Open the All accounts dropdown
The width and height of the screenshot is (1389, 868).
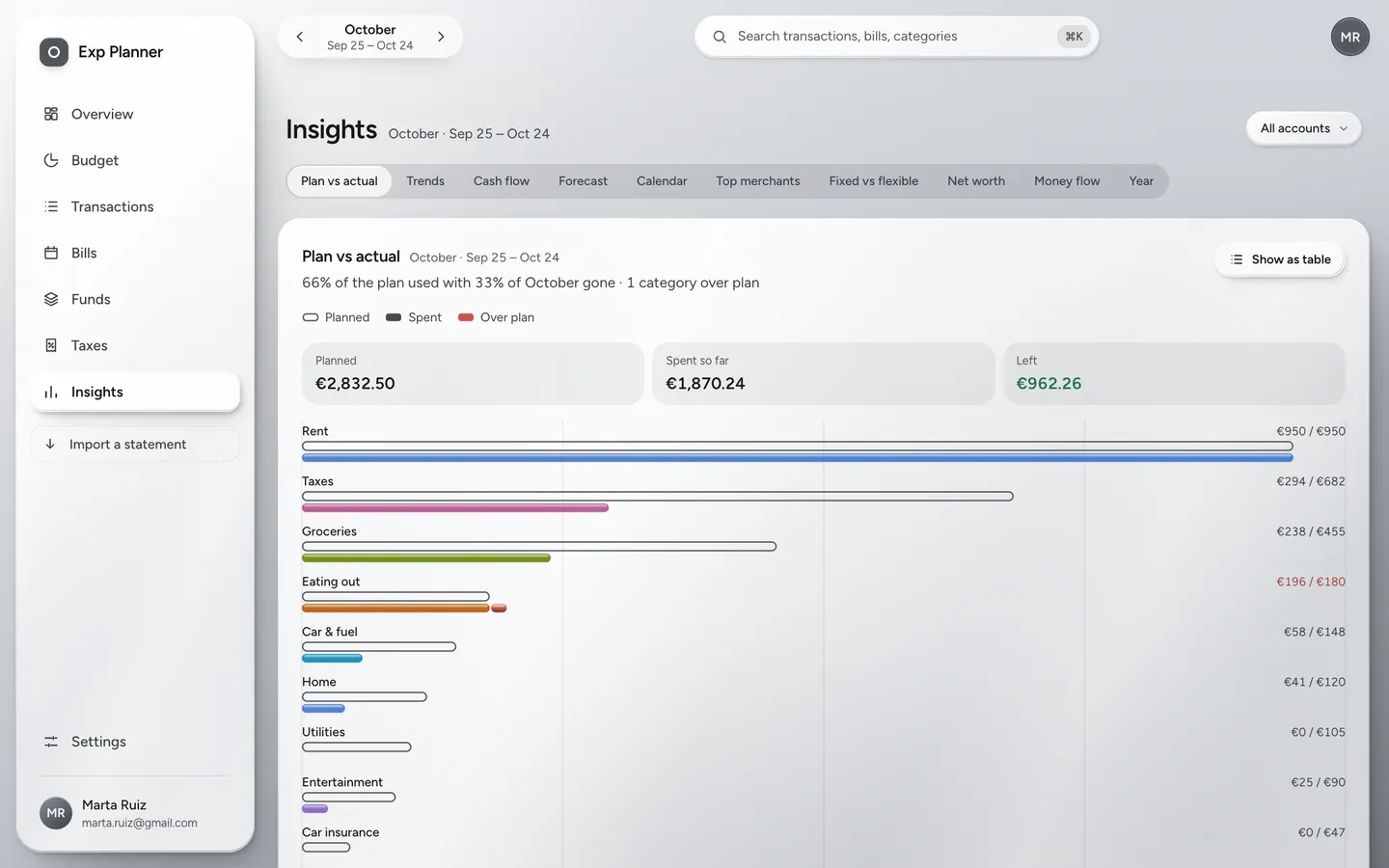click(x=1304, y=128)
